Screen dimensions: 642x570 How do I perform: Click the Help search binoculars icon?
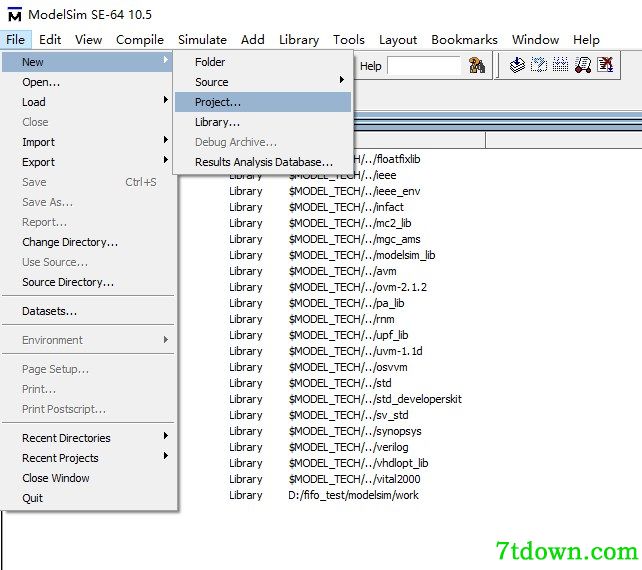click(477, 65)
